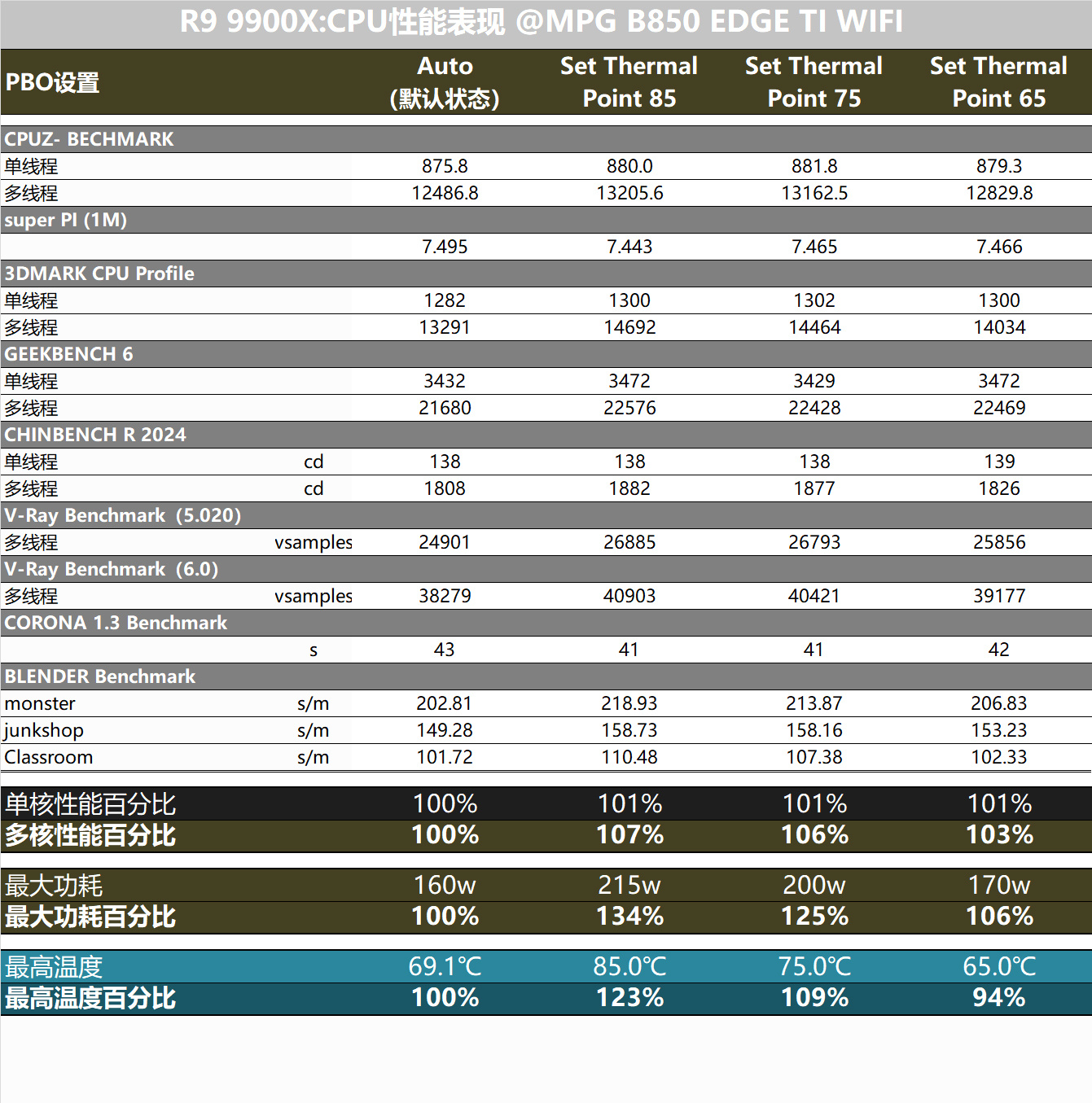
Task: Click the CPU-Z value "879.3"
Action: click(999, 166)
